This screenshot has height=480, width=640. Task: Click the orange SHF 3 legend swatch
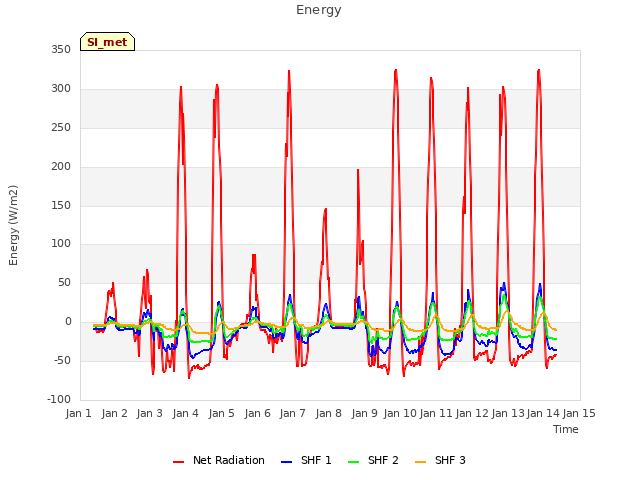tap(420, 462)
